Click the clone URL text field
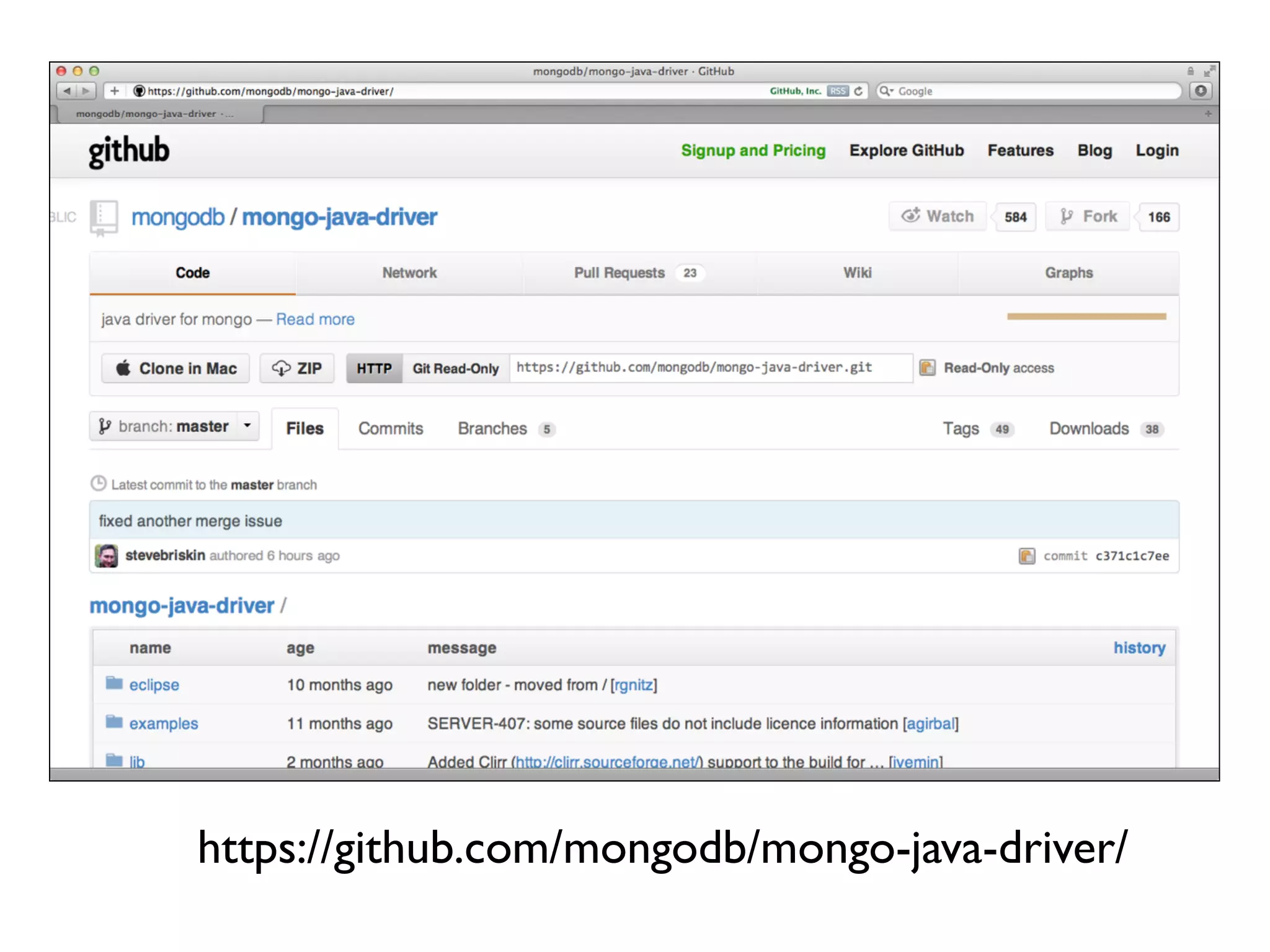This screenshot has width=1270, height=952. pyautogui.click(x=711, y=368)
